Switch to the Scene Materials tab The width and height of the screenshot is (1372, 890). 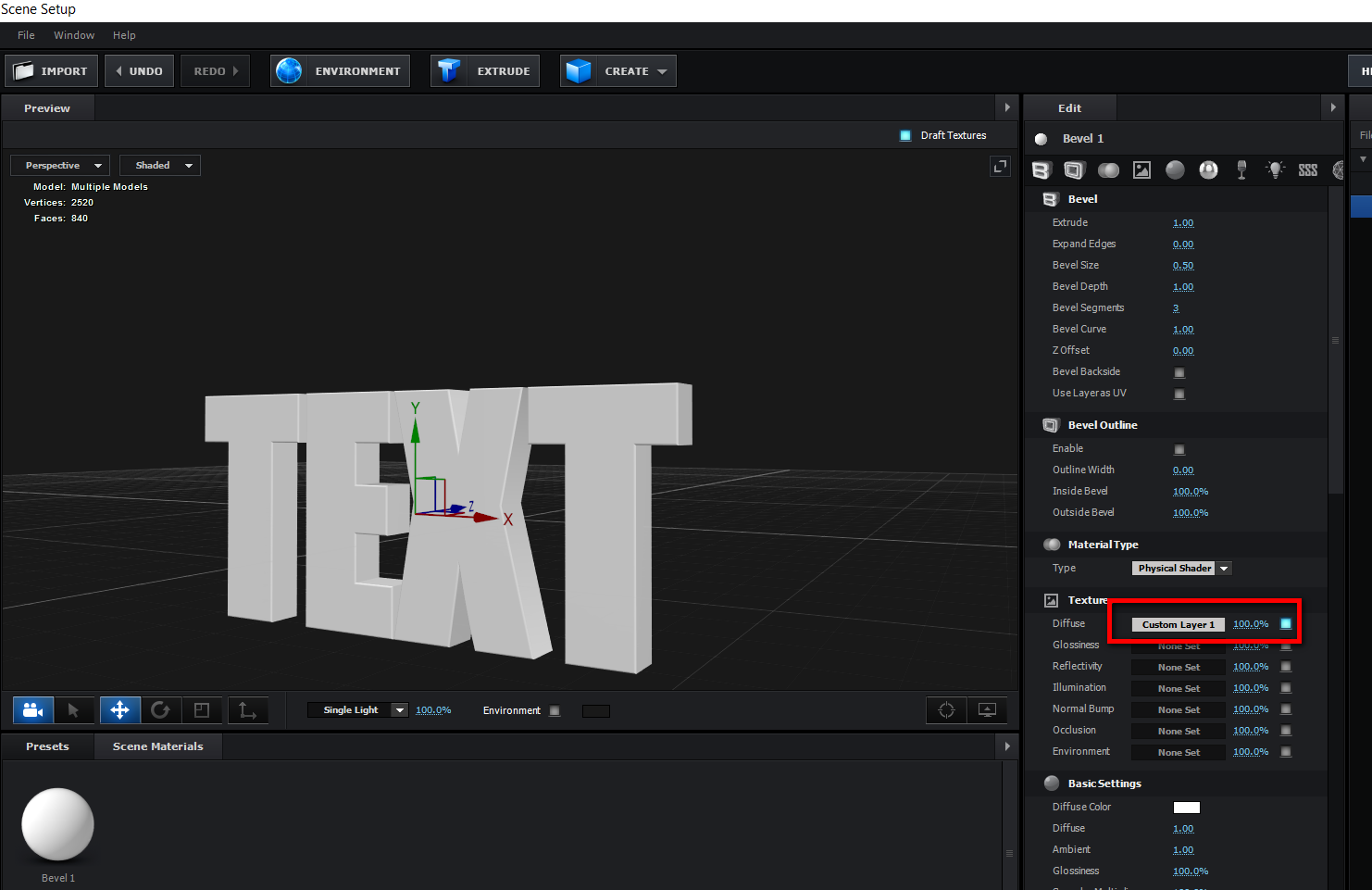coord(157,746)
